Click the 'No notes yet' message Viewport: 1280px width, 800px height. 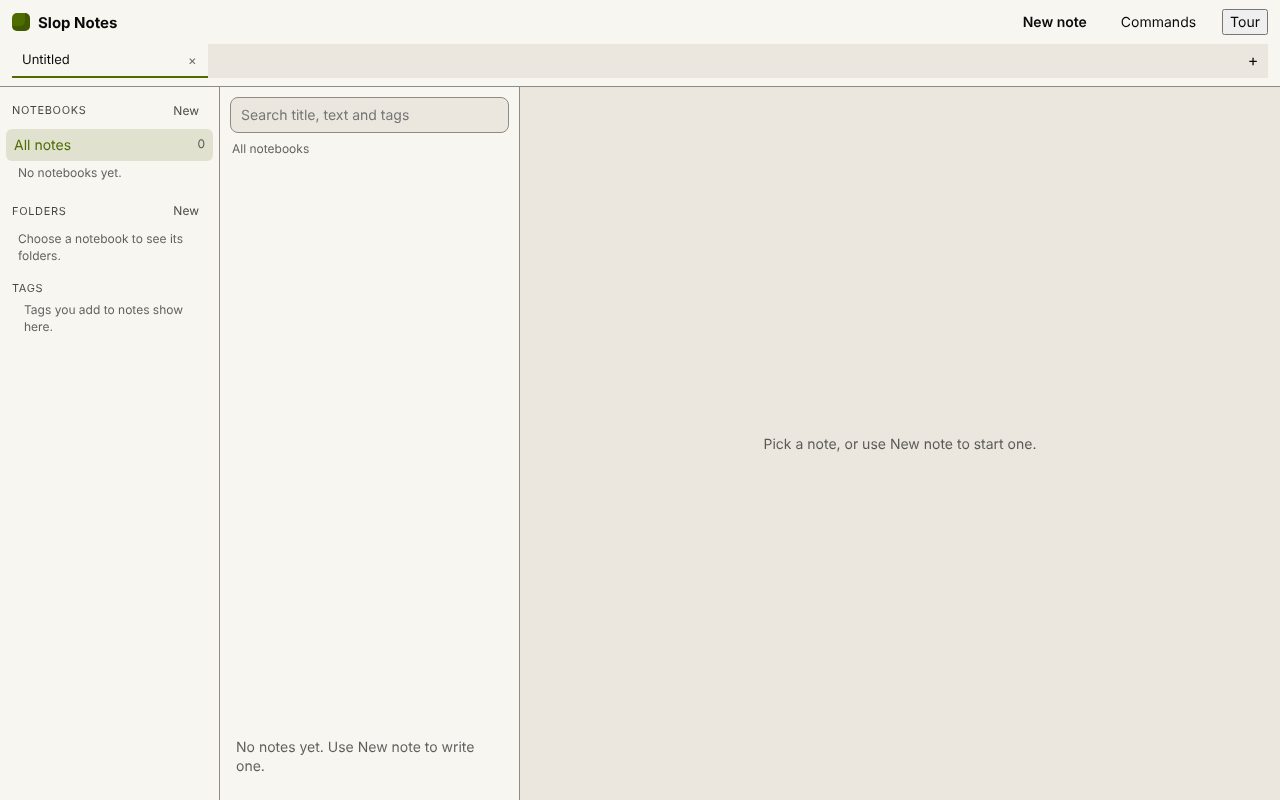pos(355,756)
